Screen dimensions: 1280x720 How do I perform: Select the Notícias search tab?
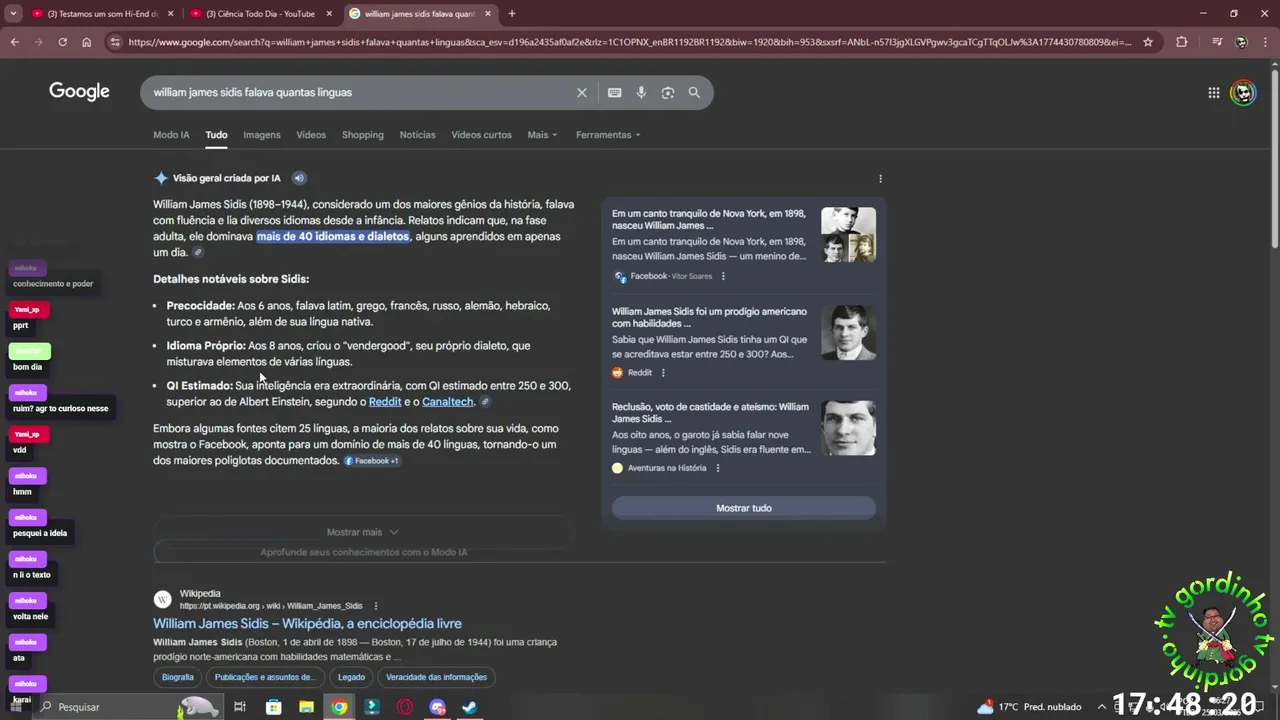point(418,135)
